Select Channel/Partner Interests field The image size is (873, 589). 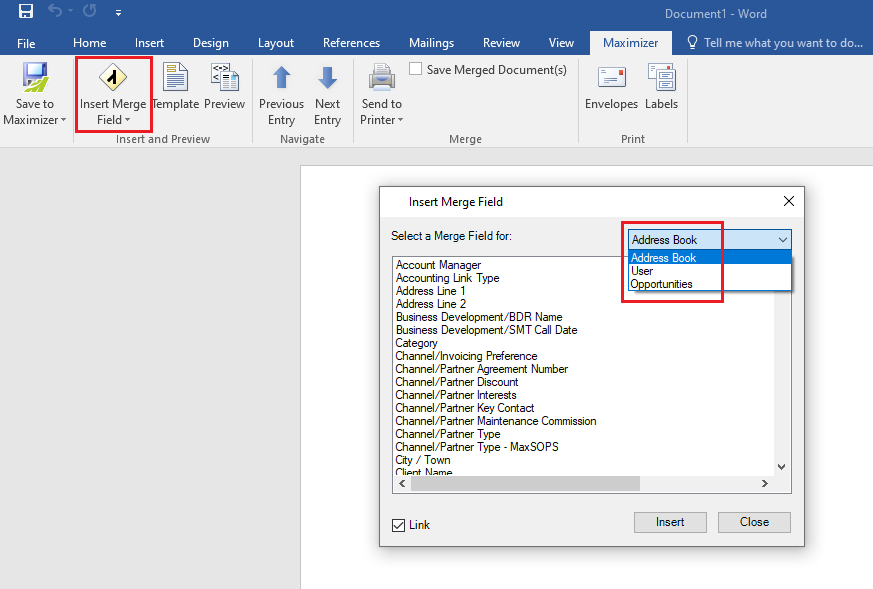point(455,395)
